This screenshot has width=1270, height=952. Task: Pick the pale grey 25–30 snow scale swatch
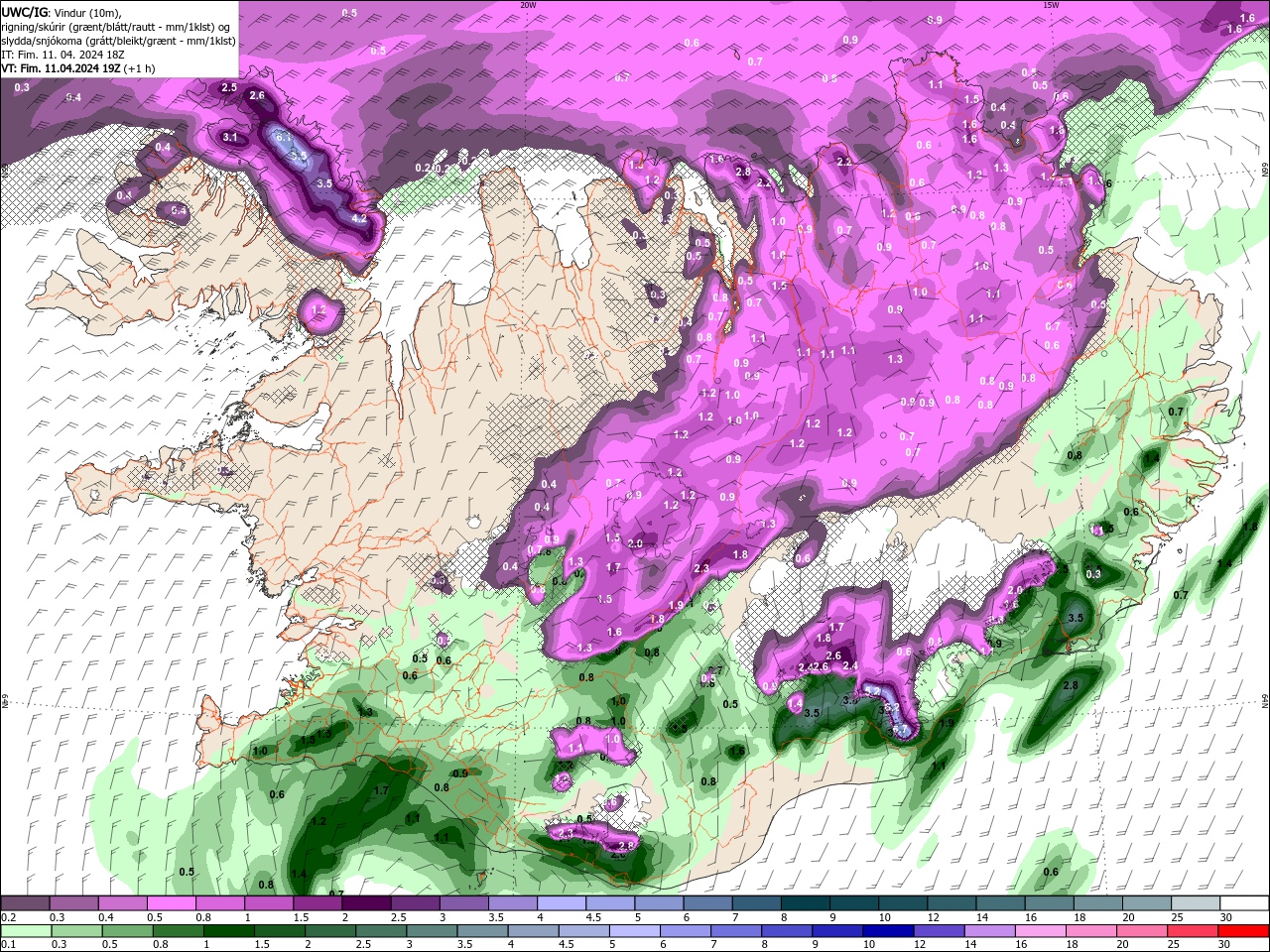1196,903
